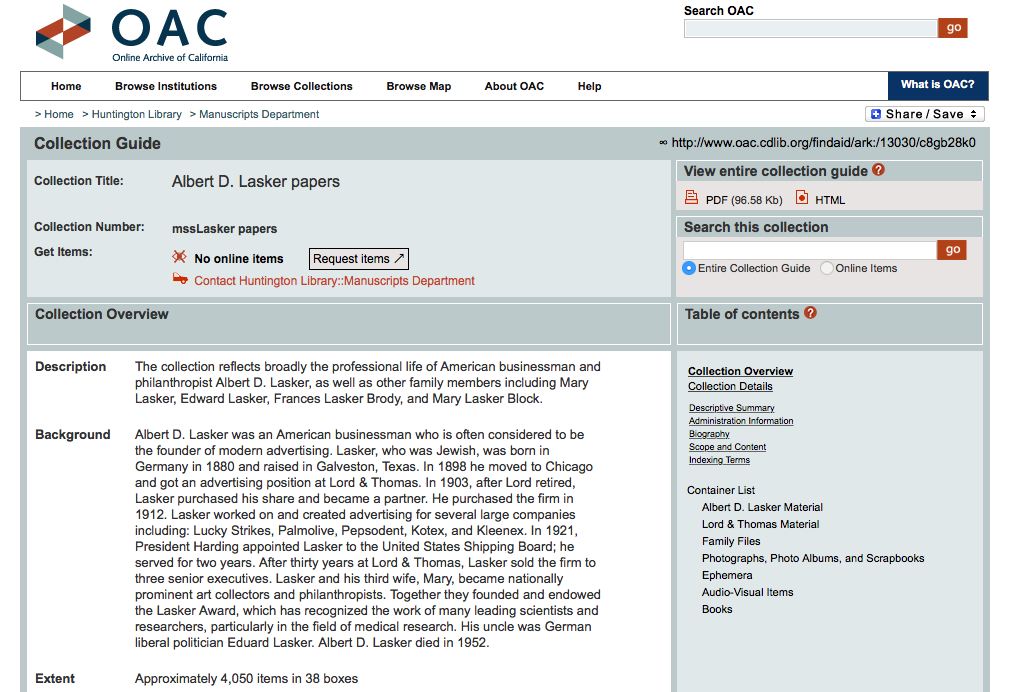1028x692 pixels.
Task: Go to Huntington Library in the breadcrumb
Action: 136,114
